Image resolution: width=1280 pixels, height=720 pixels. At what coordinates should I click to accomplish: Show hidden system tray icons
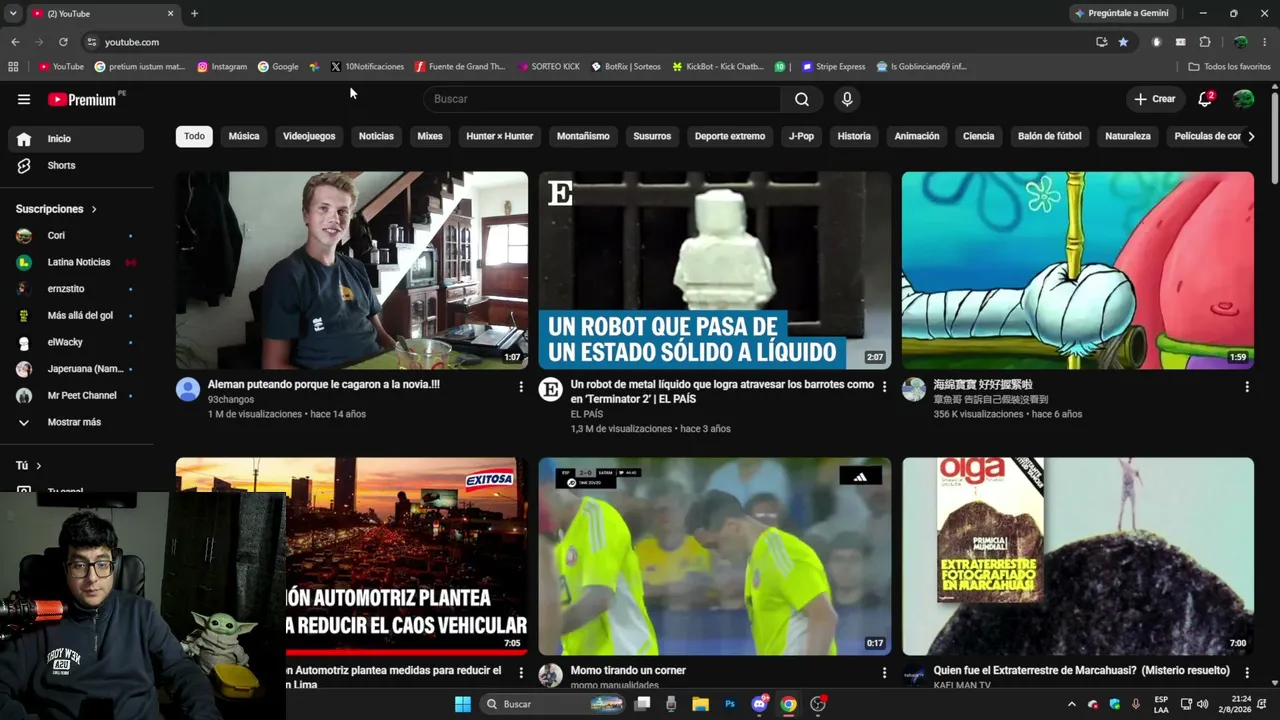1071,704
